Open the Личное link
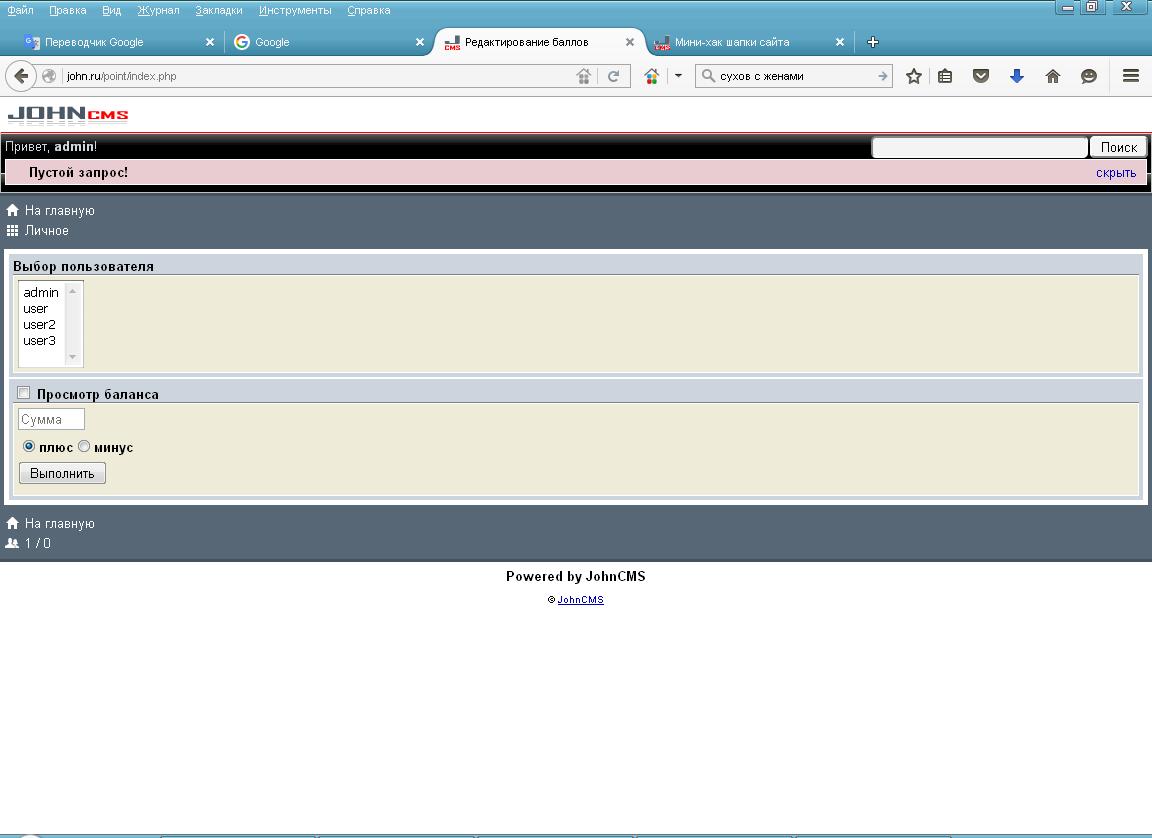 pyautogui.click(x=46, y=231)
